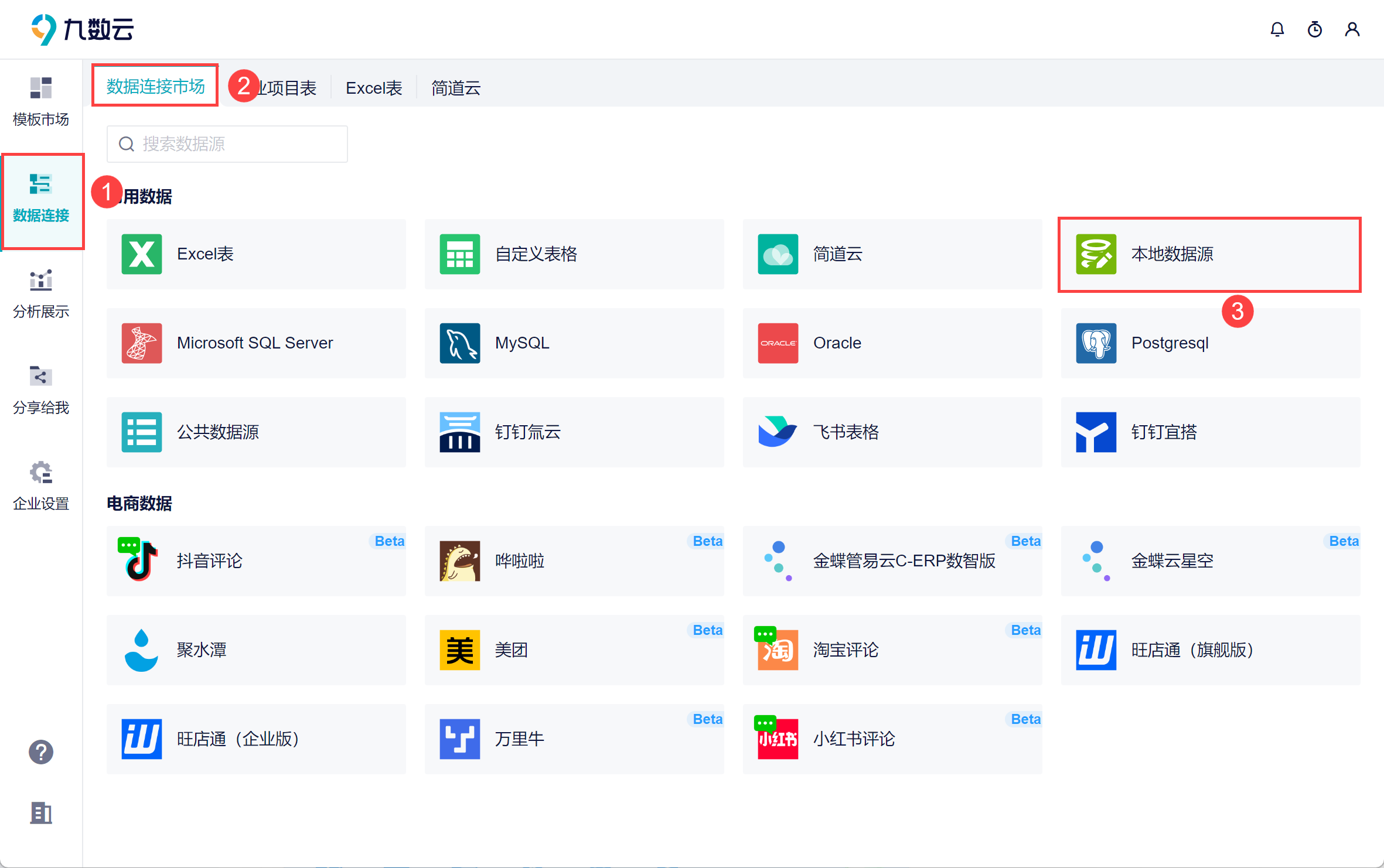Click the building icon at sidebar bottom
1384x868 pixels.
point(41,813)
